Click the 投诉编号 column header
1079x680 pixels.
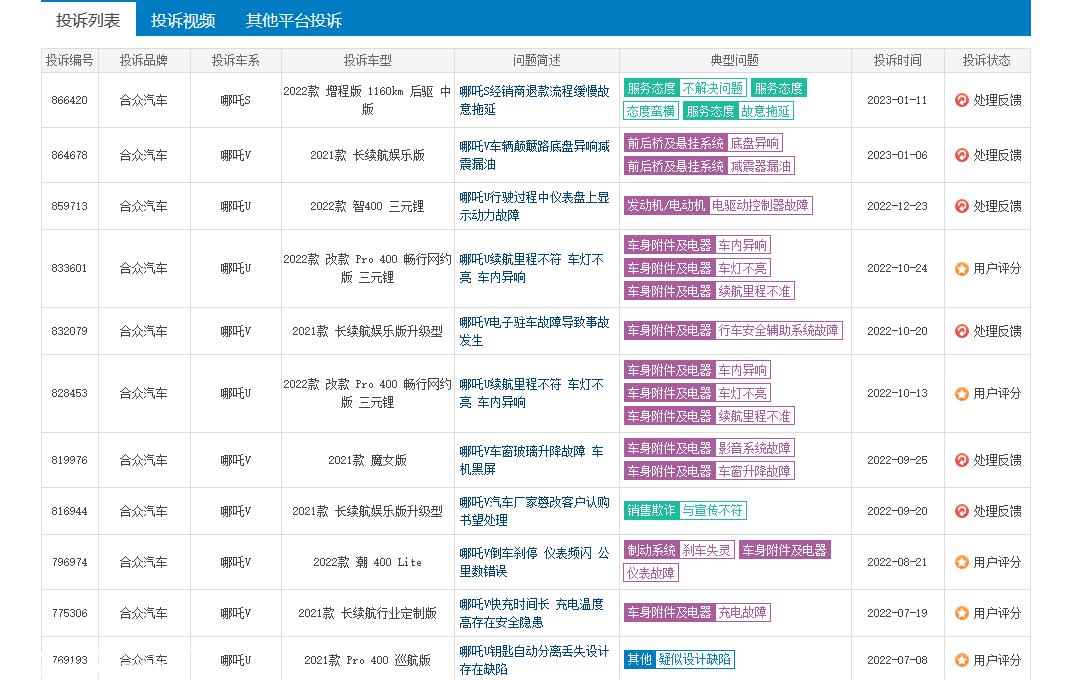[70, 61]
